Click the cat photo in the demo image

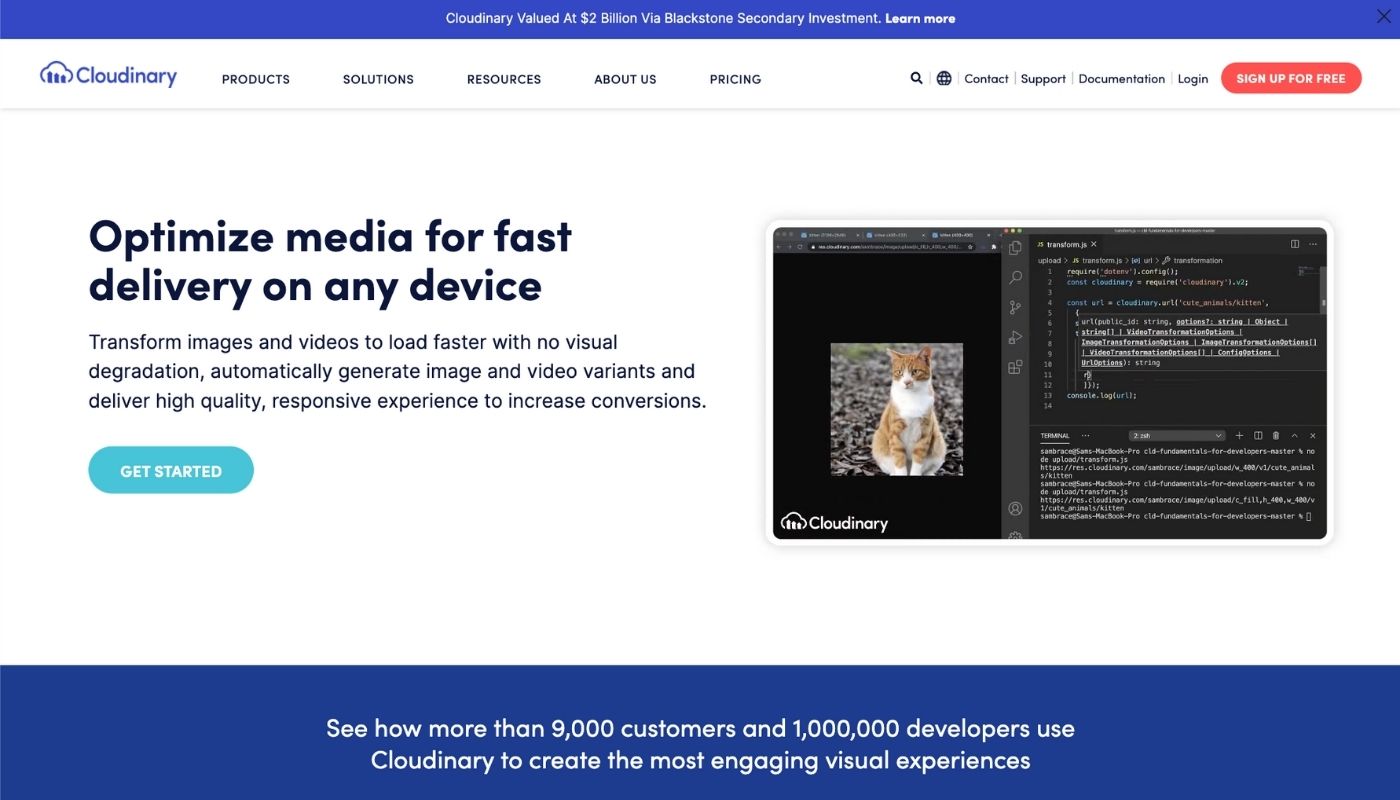(897, 409)
